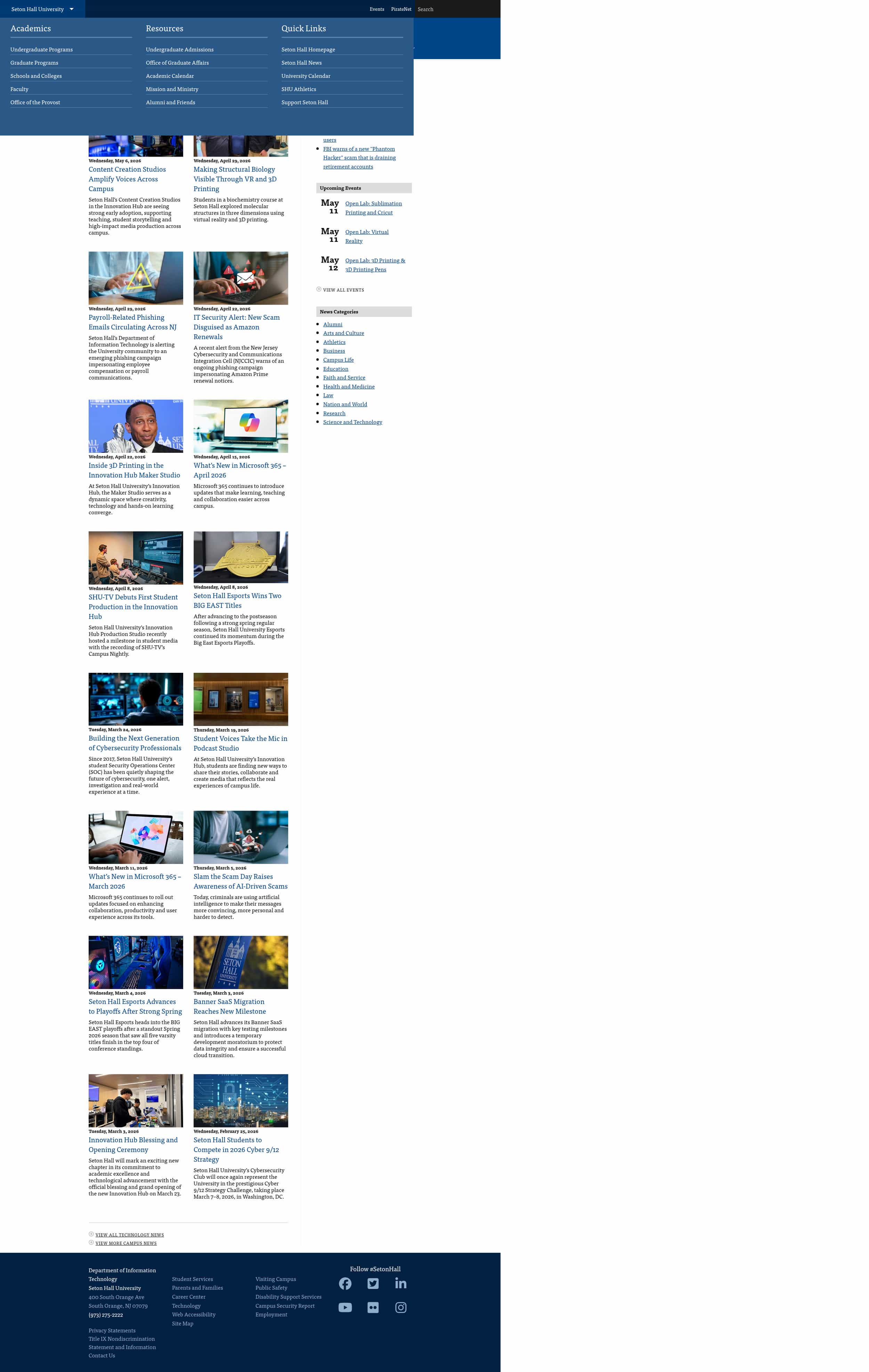Select Science and Technology news category
This screenshot has height=1372, width=869.
[352, 422]
